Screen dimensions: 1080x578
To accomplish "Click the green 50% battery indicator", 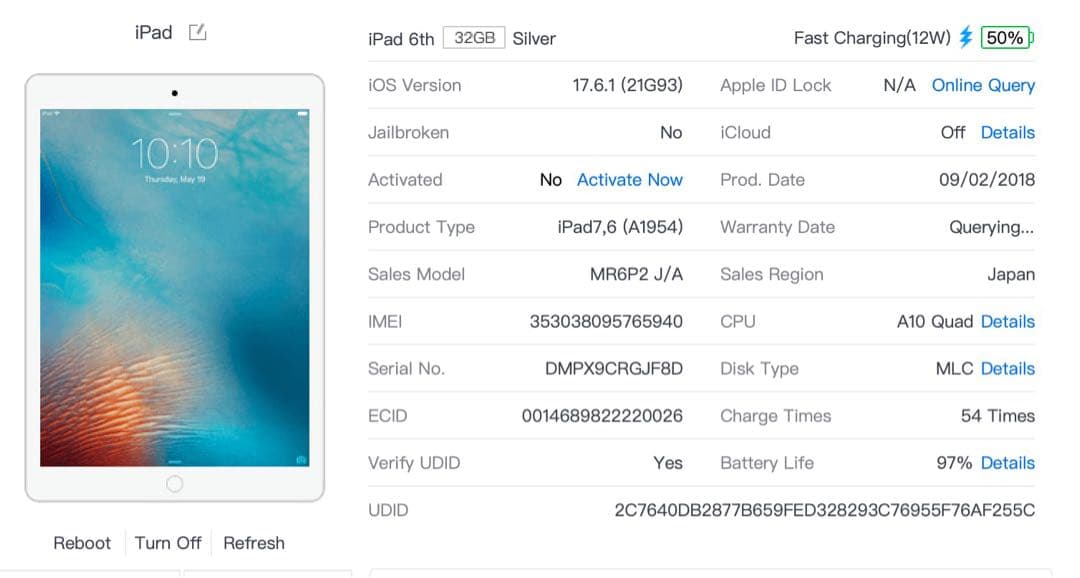I will pos(1005,37).
